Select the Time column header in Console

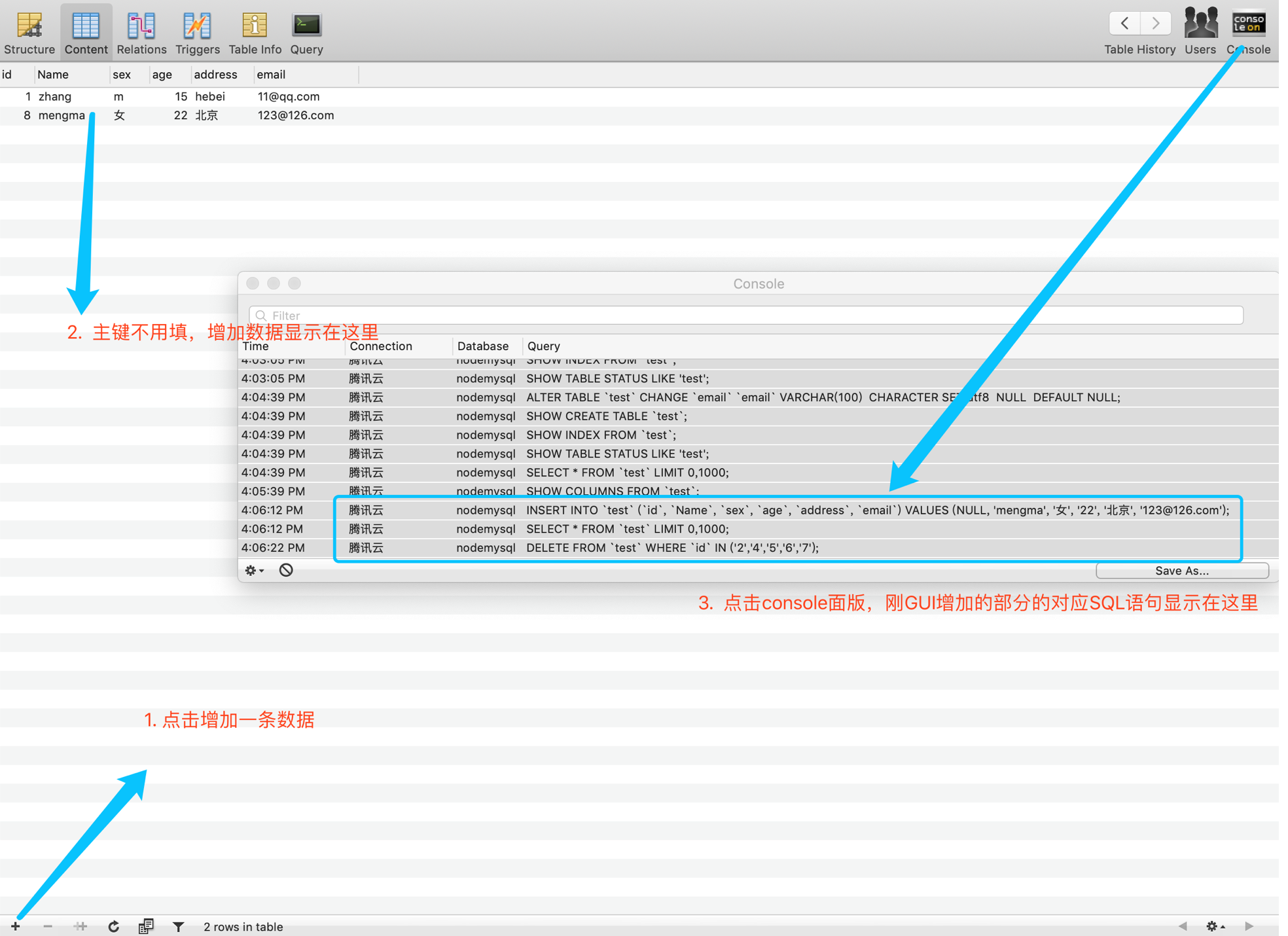click(x=292, y=346)
